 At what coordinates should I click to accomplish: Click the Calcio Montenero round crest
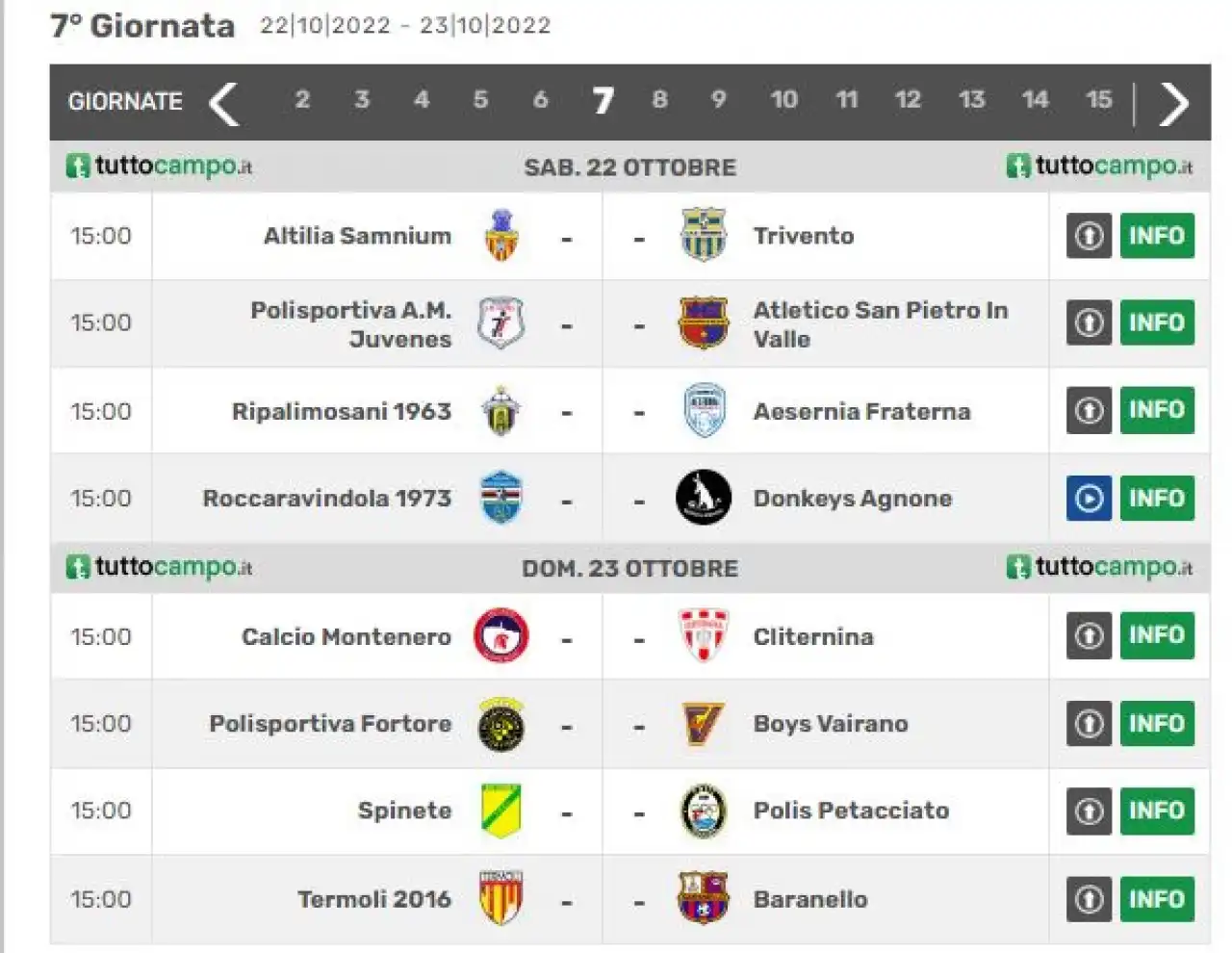pyautogui.click(x=500, y=636)
